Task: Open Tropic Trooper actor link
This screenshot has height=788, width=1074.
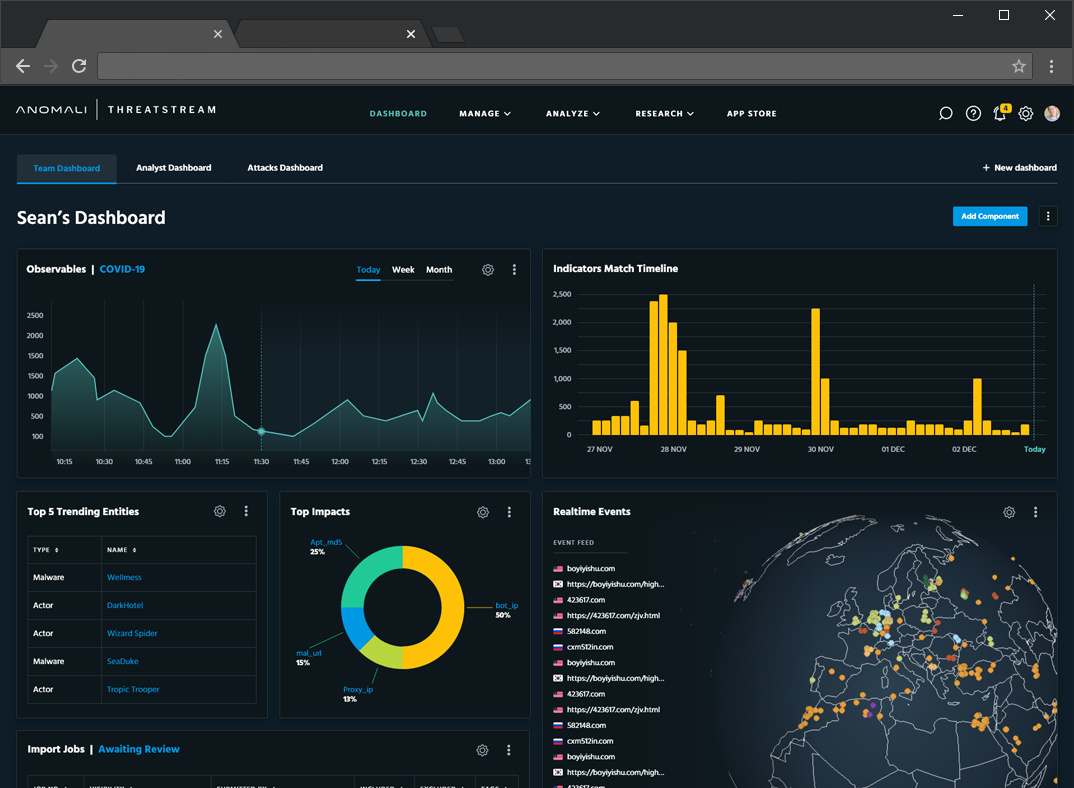Action: click(x=133, y=690)
